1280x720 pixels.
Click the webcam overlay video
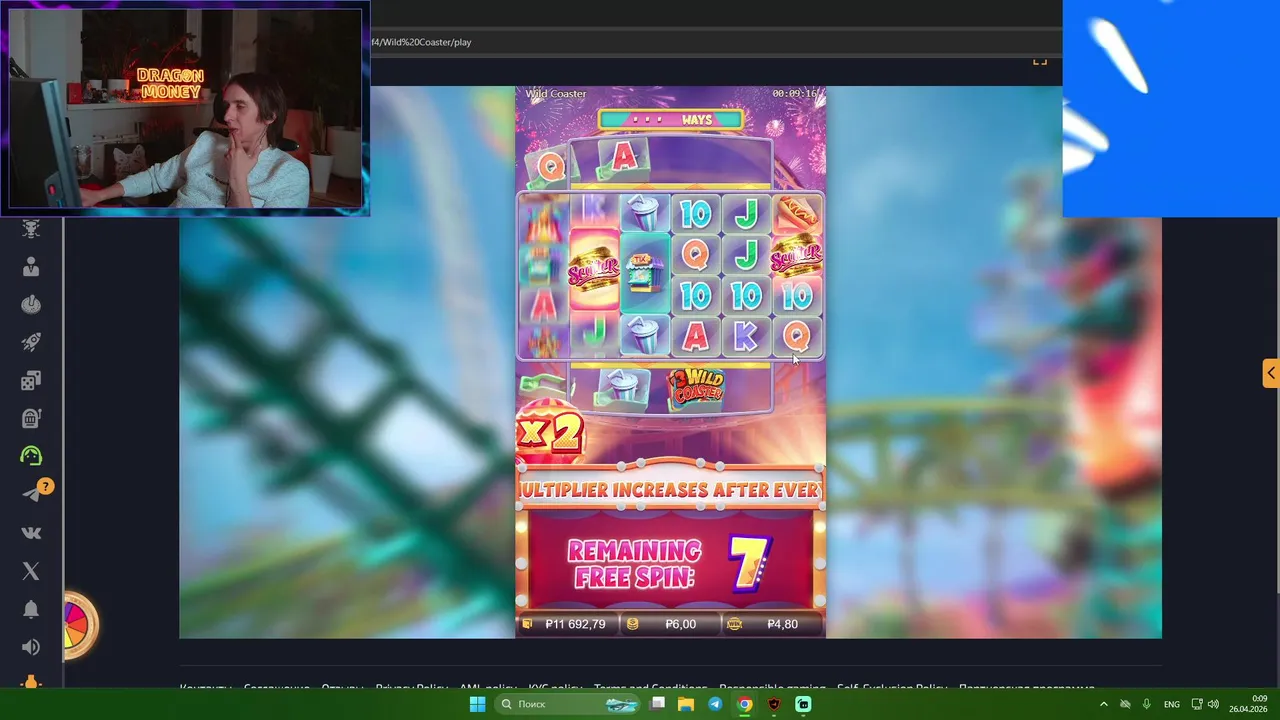pyautogui.click(x=186, y=108)
